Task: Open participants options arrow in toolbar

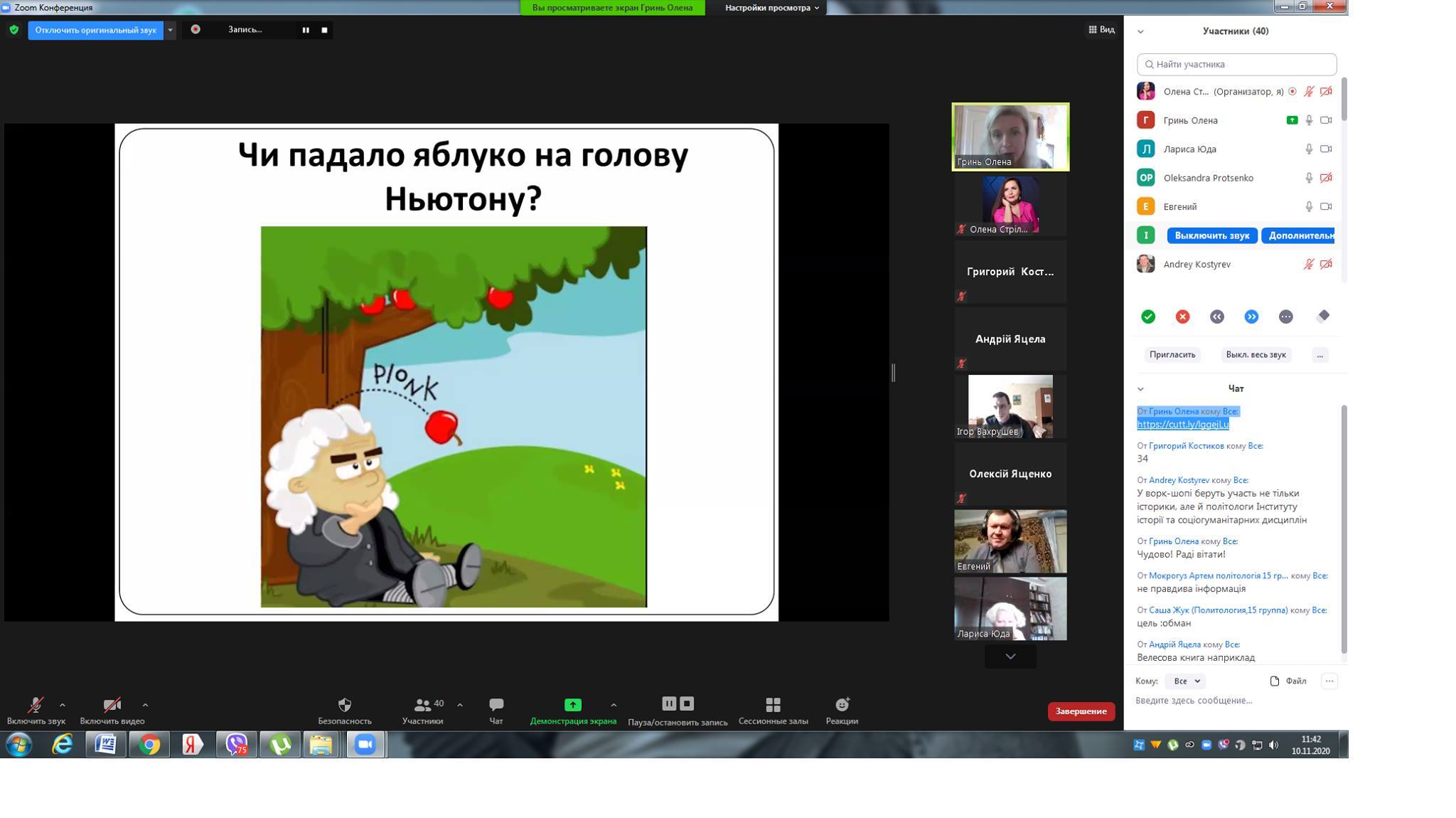Action: tap(460, 706)
